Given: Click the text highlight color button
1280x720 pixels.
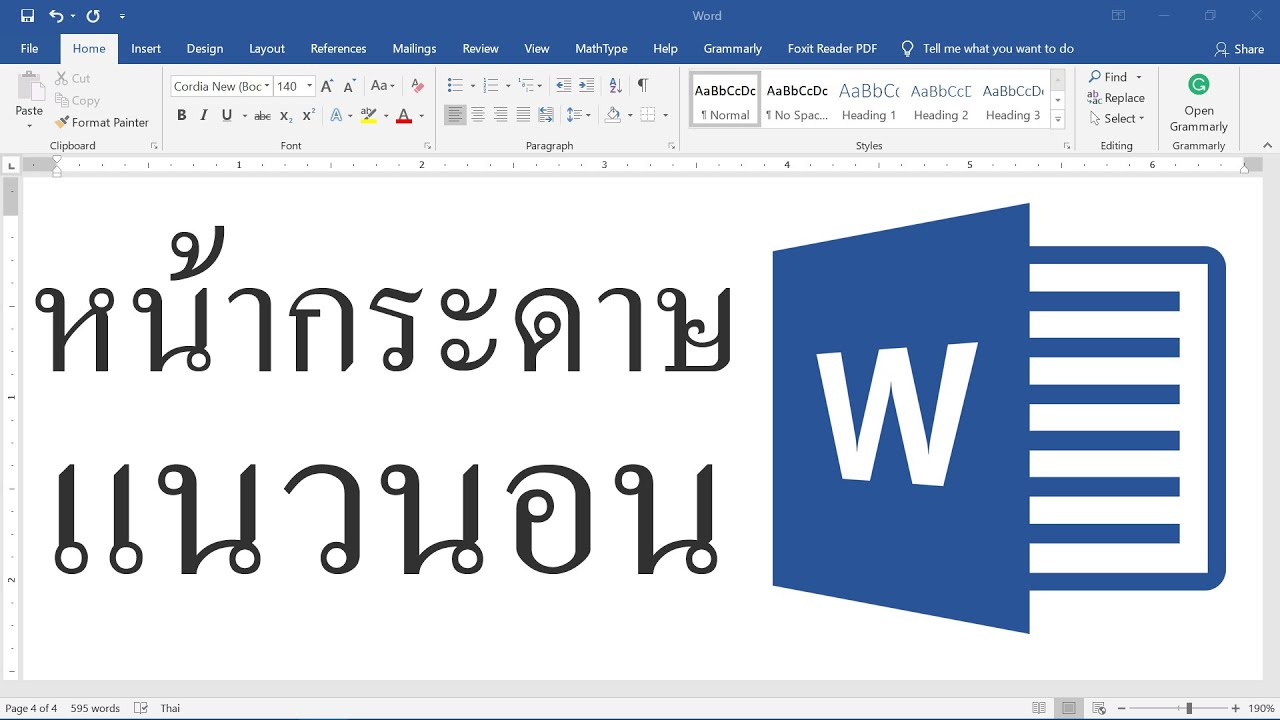Looking at the screenshot, I should coord(368,116).
